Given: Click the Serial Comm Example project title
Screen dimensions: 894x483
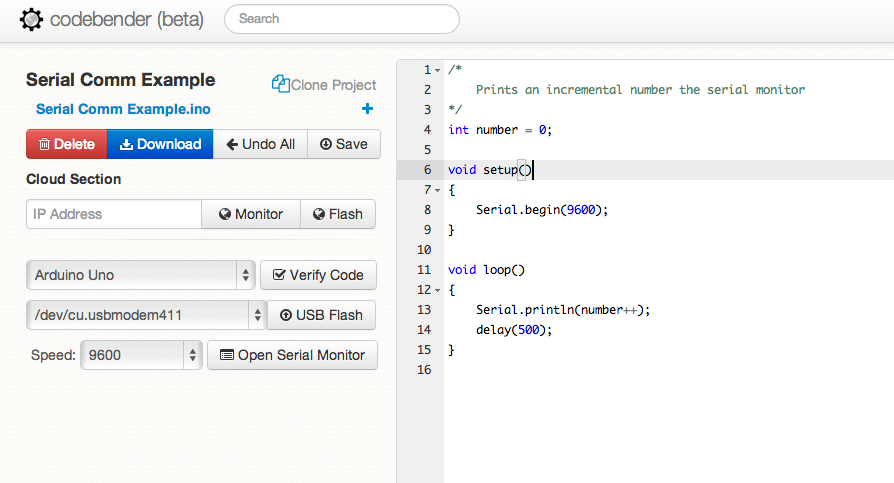Looking at the screenshot, I should pos(120,80).
